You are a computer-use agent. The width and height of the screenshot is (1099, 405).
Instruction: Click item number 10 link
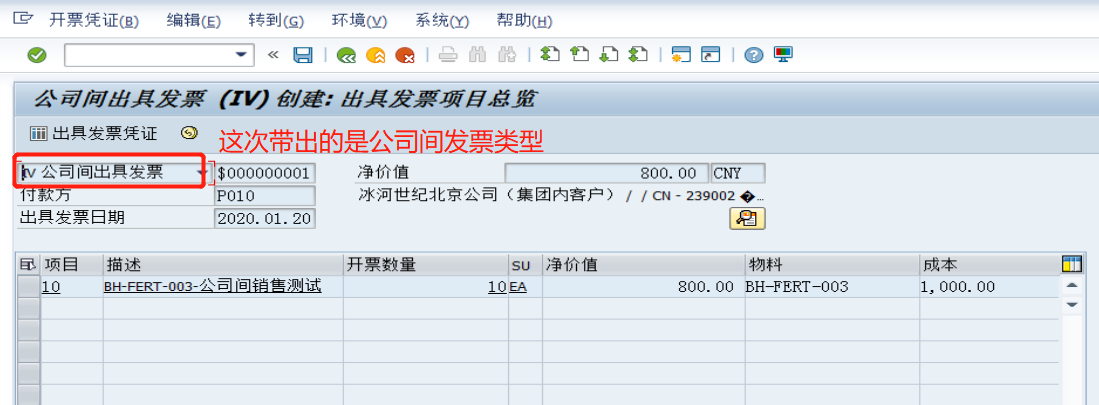tap(50, 287)
